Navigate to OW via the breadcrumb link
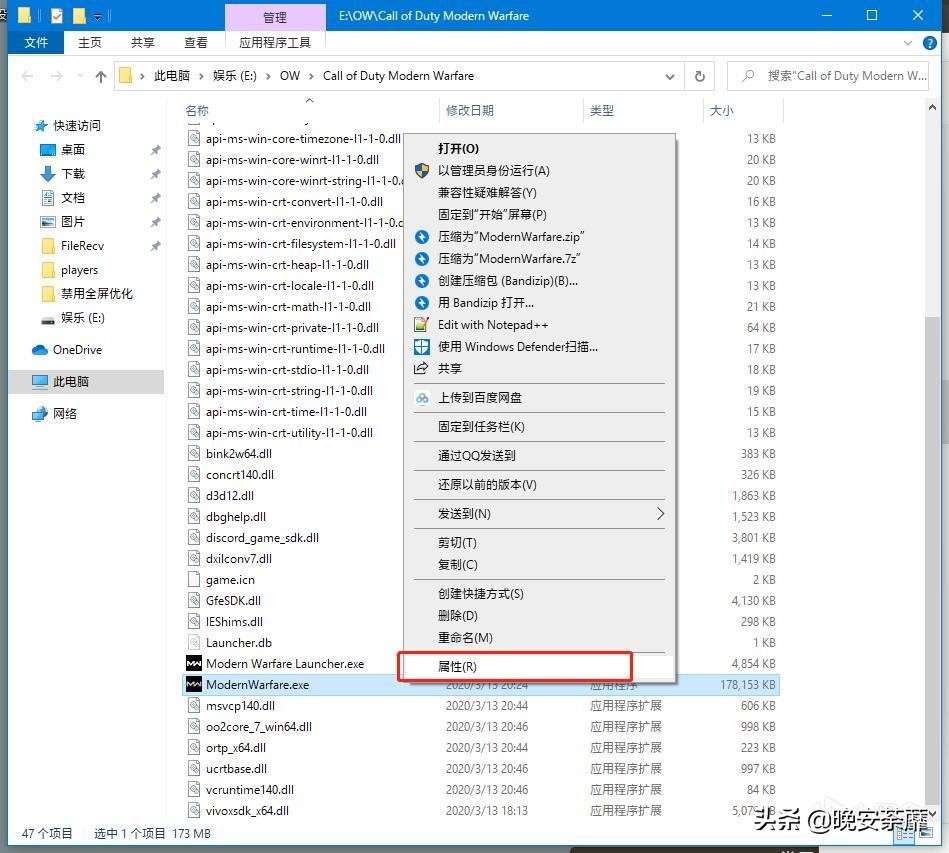This screenshot has height=853, width=949. click(290, 76)
